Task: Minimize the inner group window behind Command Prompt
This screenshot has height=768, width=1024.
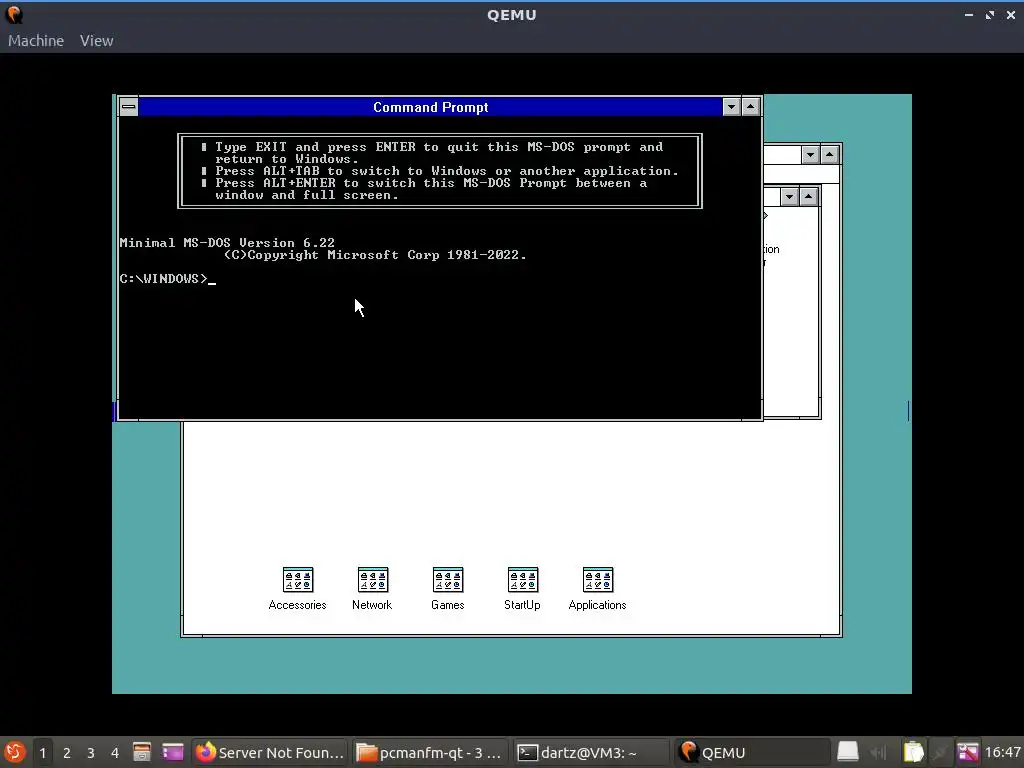Action: (x=790, y=197)
